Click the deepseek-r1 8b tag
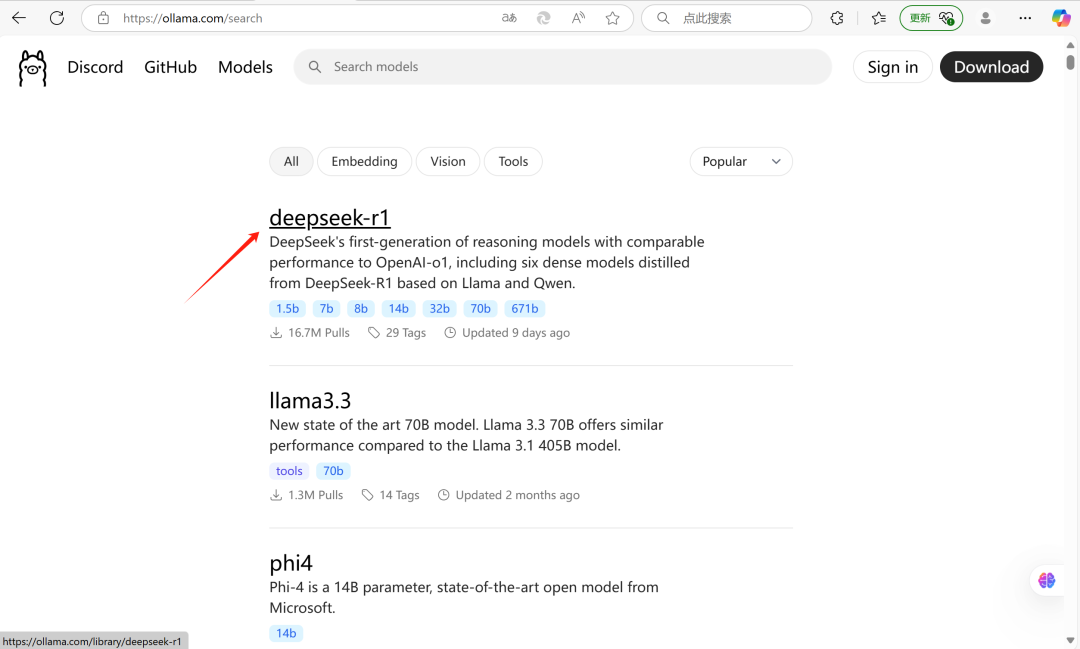This screenshot has width=1080, height=649. point(361,309)
